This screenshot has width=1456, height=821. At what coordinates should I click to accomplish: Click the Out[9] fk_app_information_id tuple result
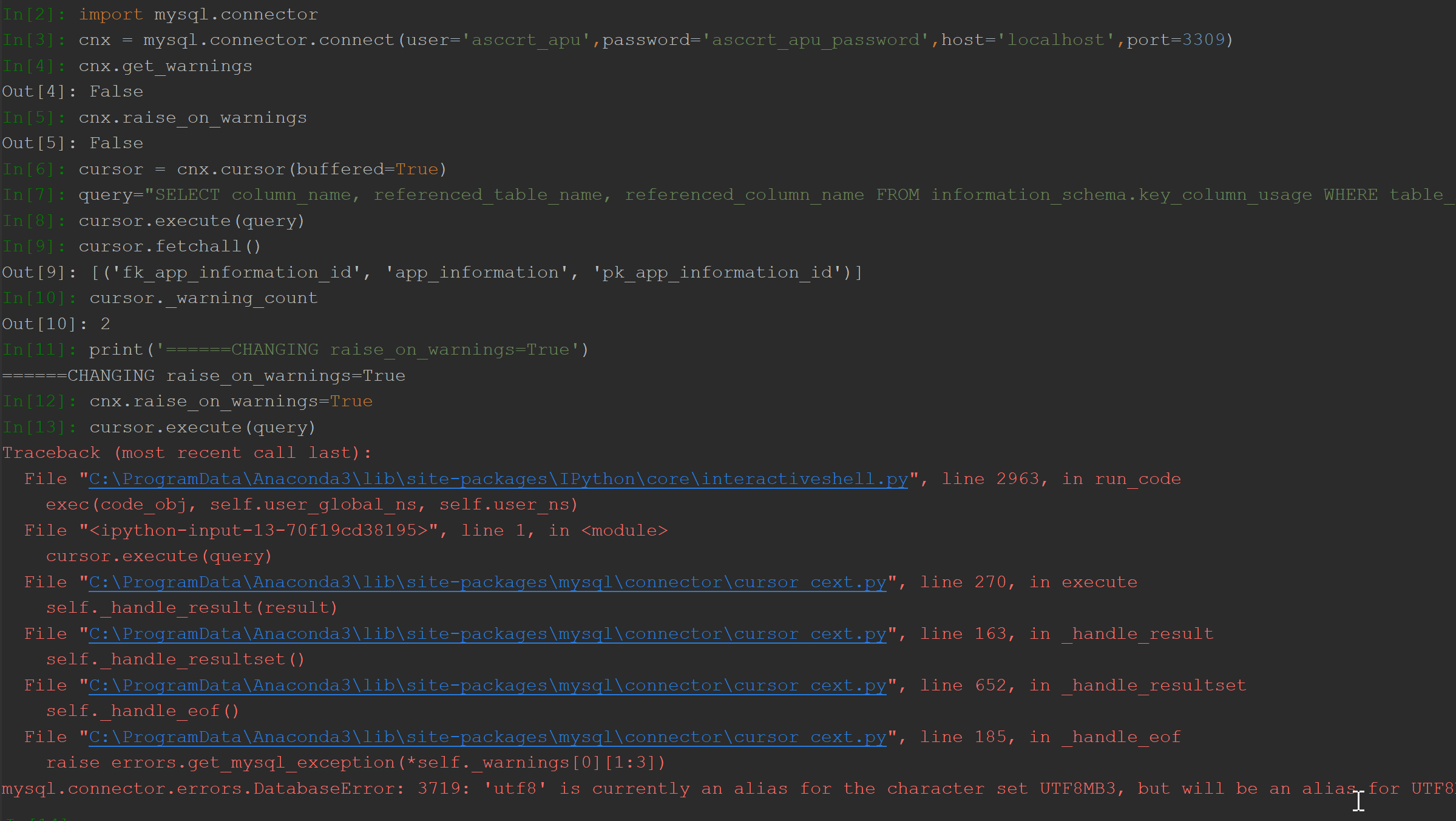[476, 273]
